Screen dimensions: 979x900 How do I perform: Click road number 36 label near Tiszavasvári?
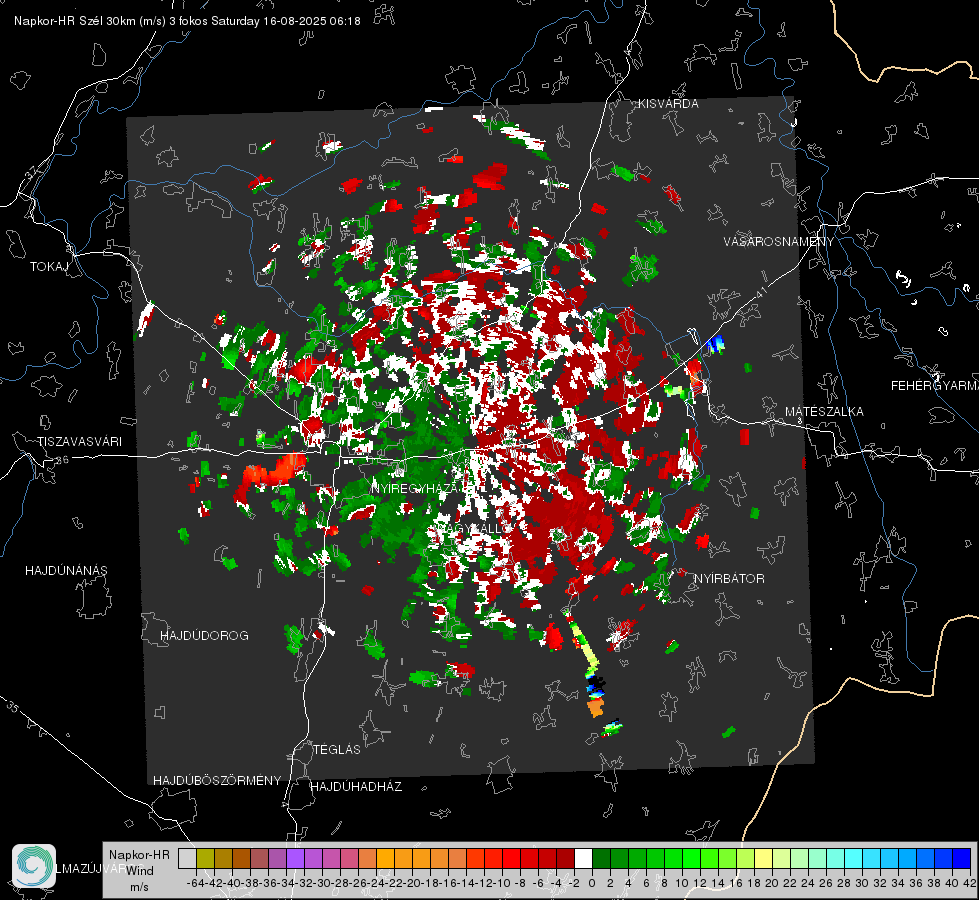tap(62, 460)
